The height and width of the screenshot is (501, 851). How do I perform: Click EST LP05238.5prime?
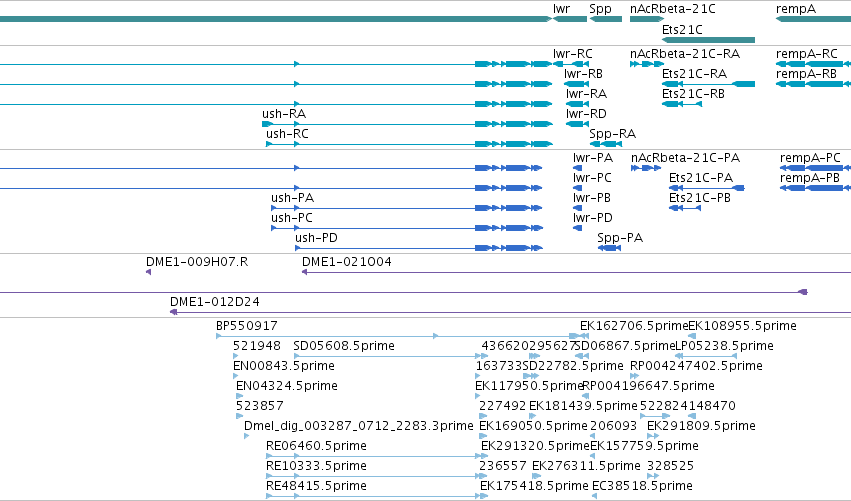coord(724,346)
